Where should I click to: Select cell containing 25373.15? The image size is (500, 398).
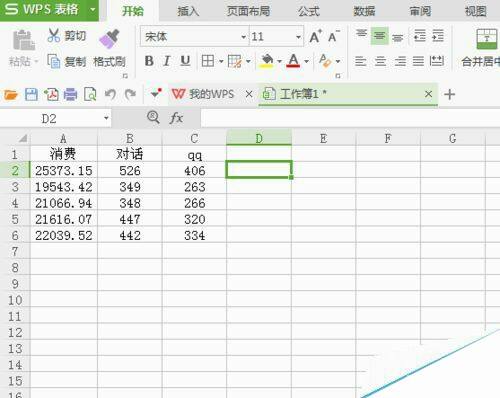[64, 171]
